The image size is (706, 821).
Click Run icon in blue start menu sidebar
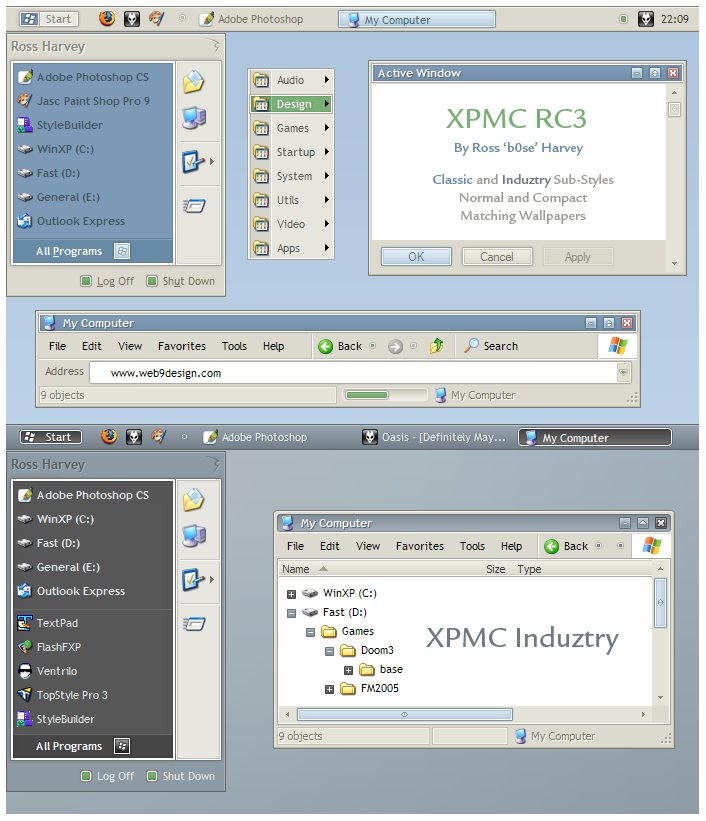[x=194, y=206]
